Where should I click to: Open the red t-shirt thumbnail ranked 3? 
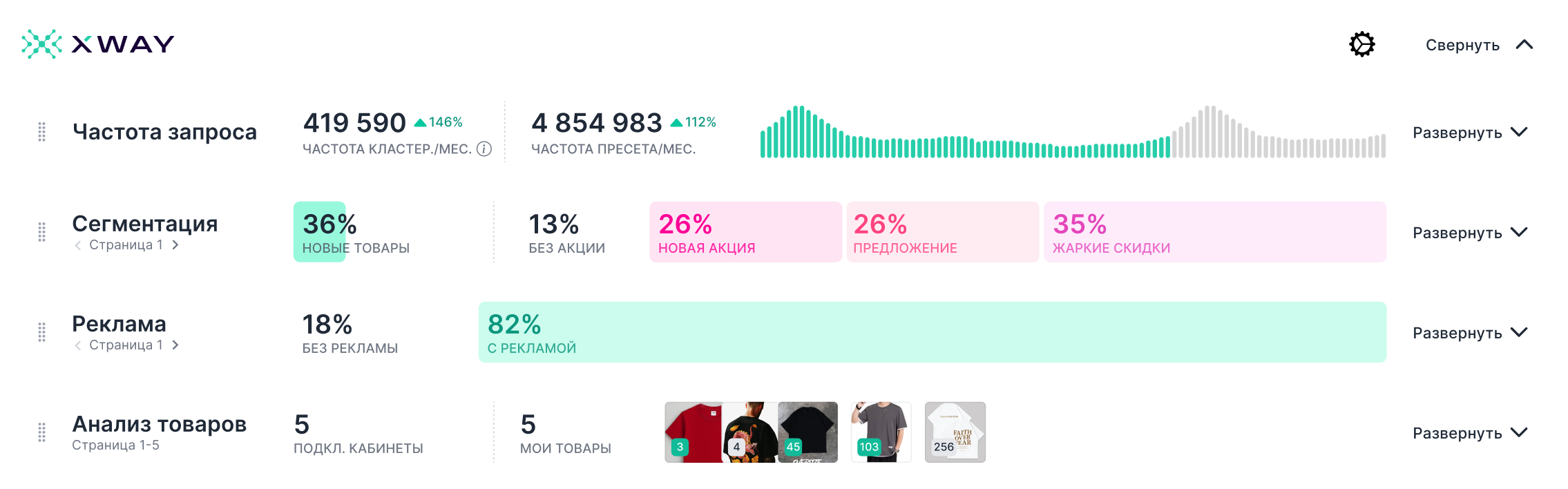tap(693, 432)
